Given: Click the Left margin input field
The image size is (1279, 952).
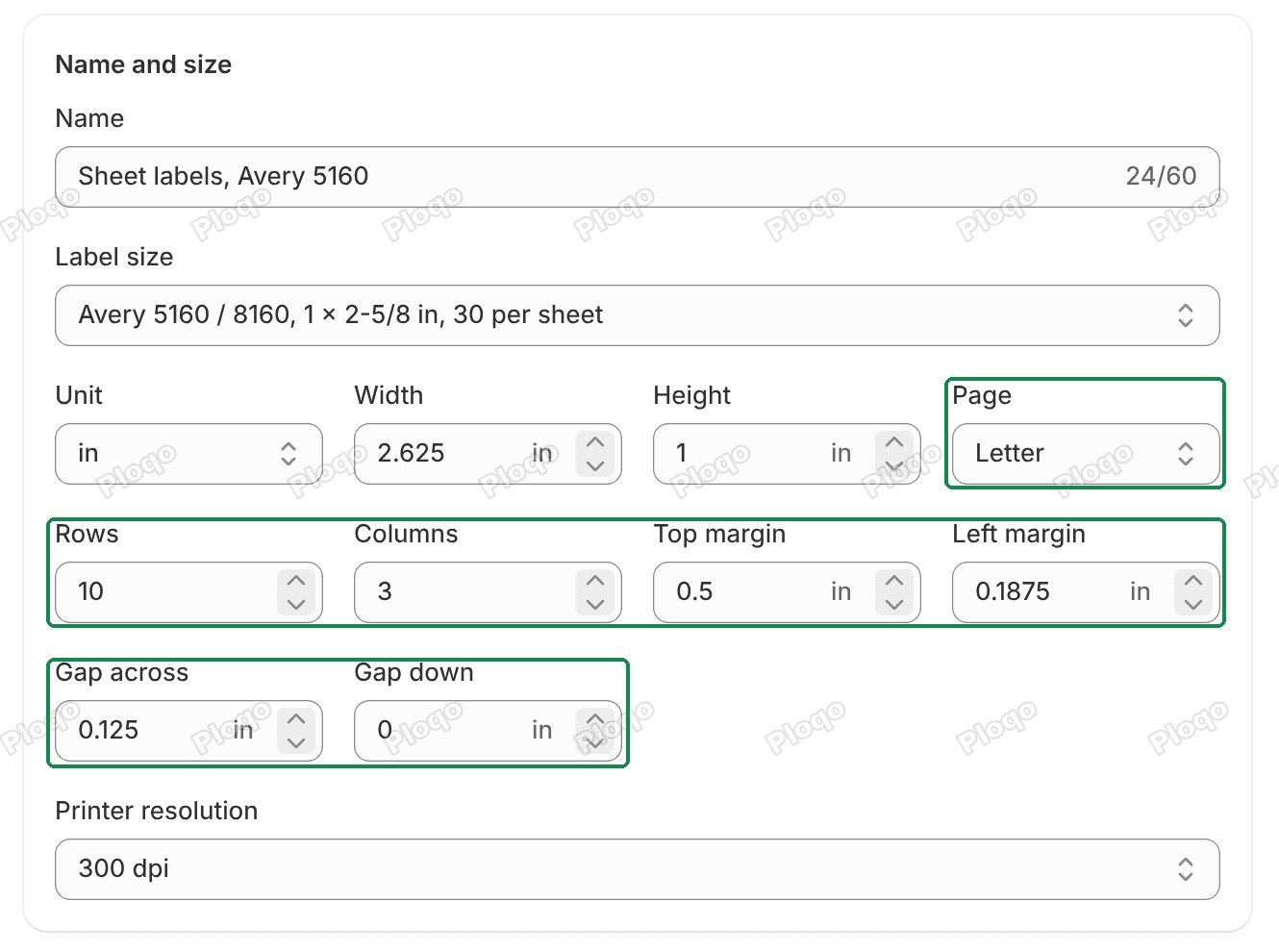Looking at the screenshot, I should click(1086, 592).
